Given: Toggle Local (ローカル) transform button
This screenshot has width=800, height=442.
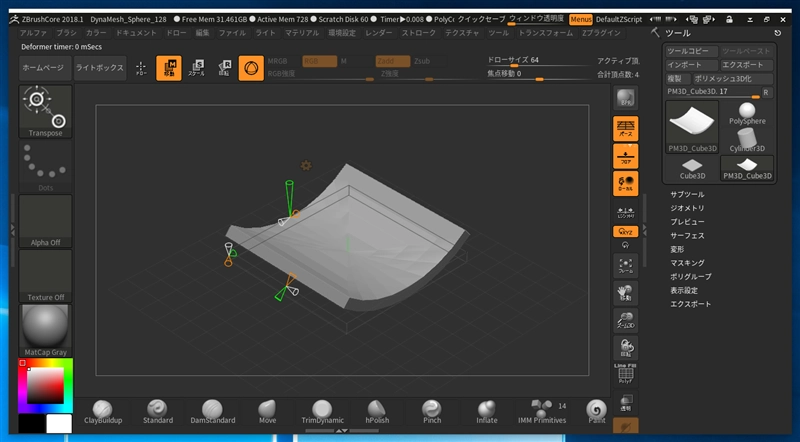Looking at the screenshot, I should (x=626, y=183).
